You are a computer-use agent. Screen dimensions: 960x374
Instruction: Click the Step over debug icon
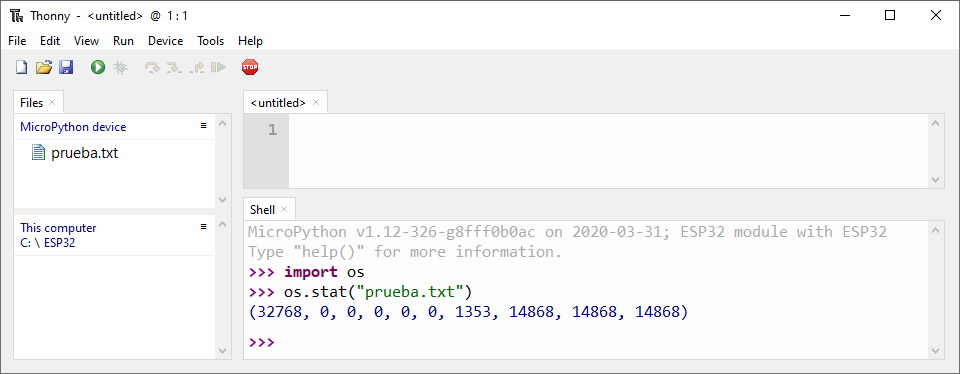152,67
